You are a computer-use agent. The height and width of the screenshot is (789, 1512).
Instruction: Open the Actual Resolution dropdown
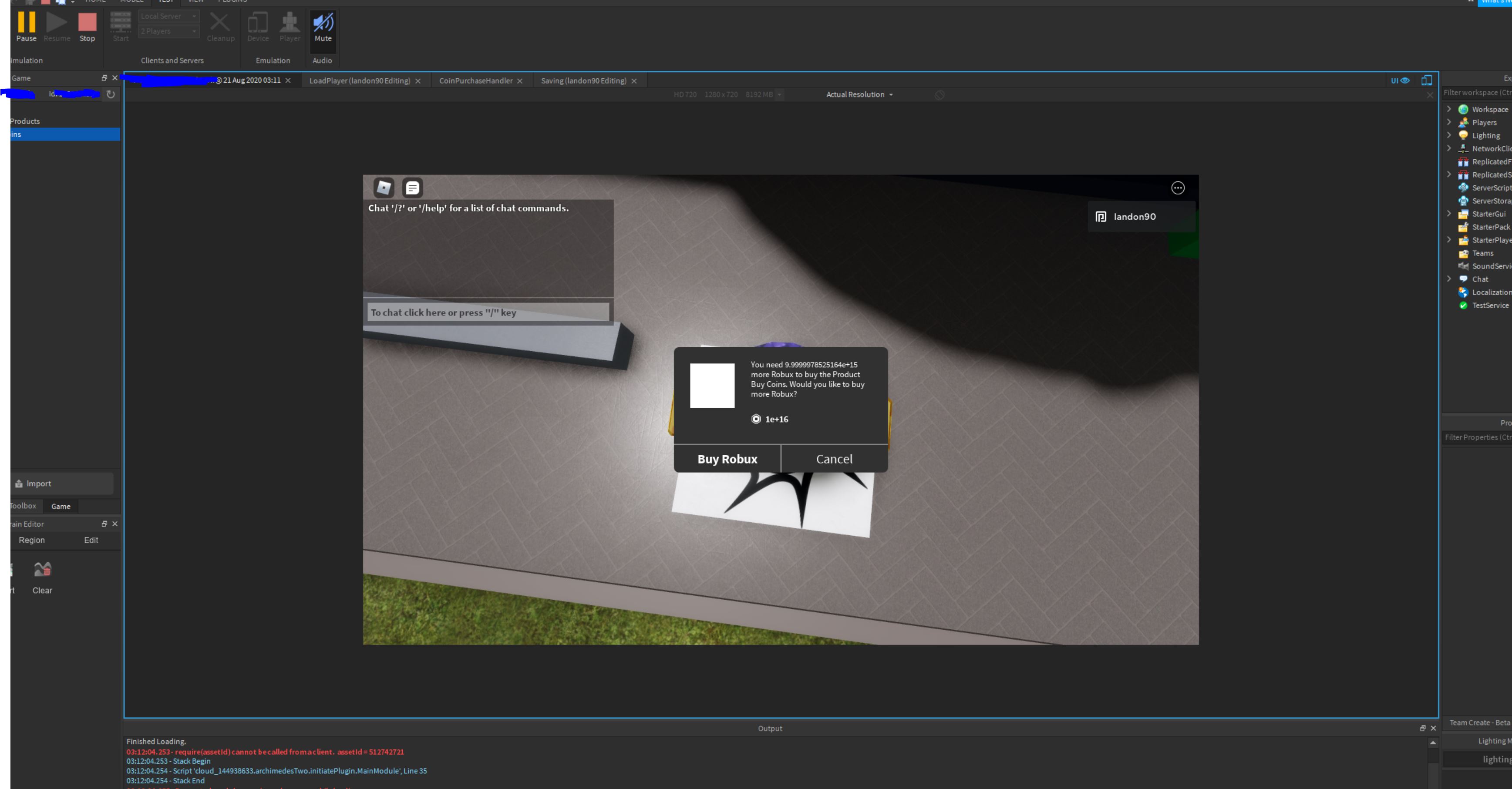(859, 94)
